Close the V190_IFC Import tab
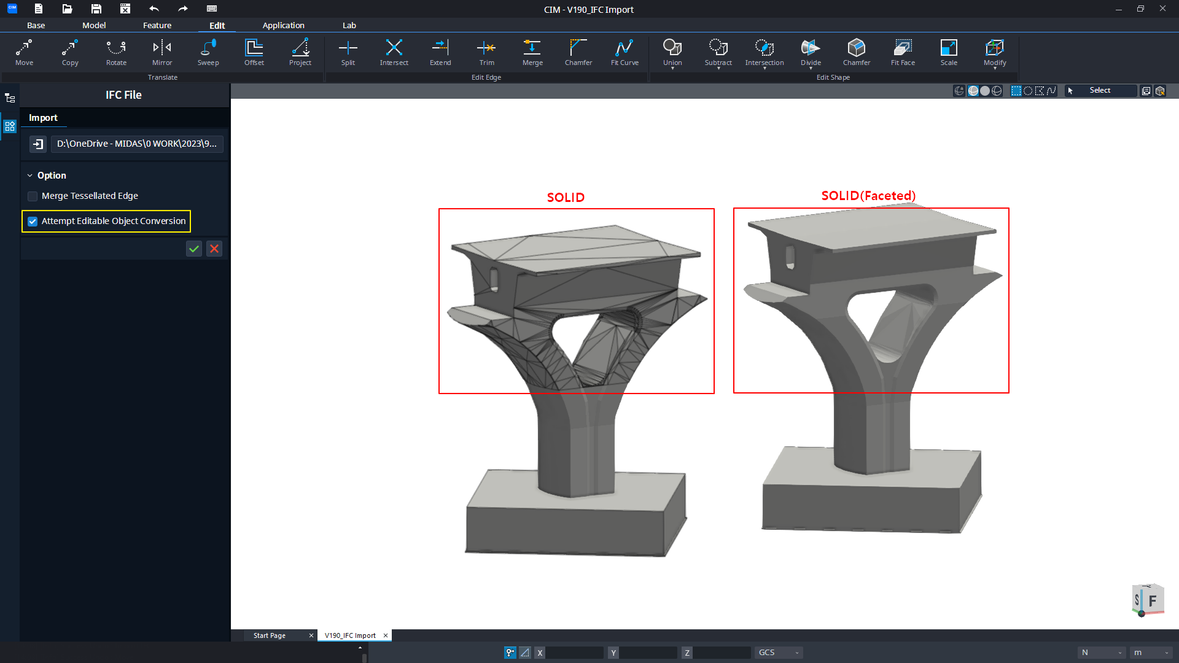This screenshot has height=663, width=1179. pos(386,636)
